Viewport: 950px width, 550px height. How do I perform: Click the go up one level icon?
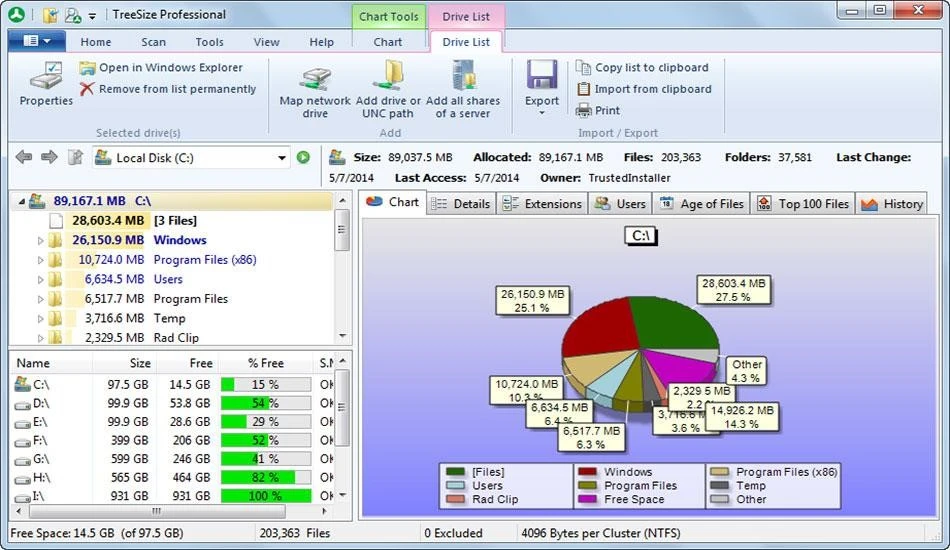75,157
